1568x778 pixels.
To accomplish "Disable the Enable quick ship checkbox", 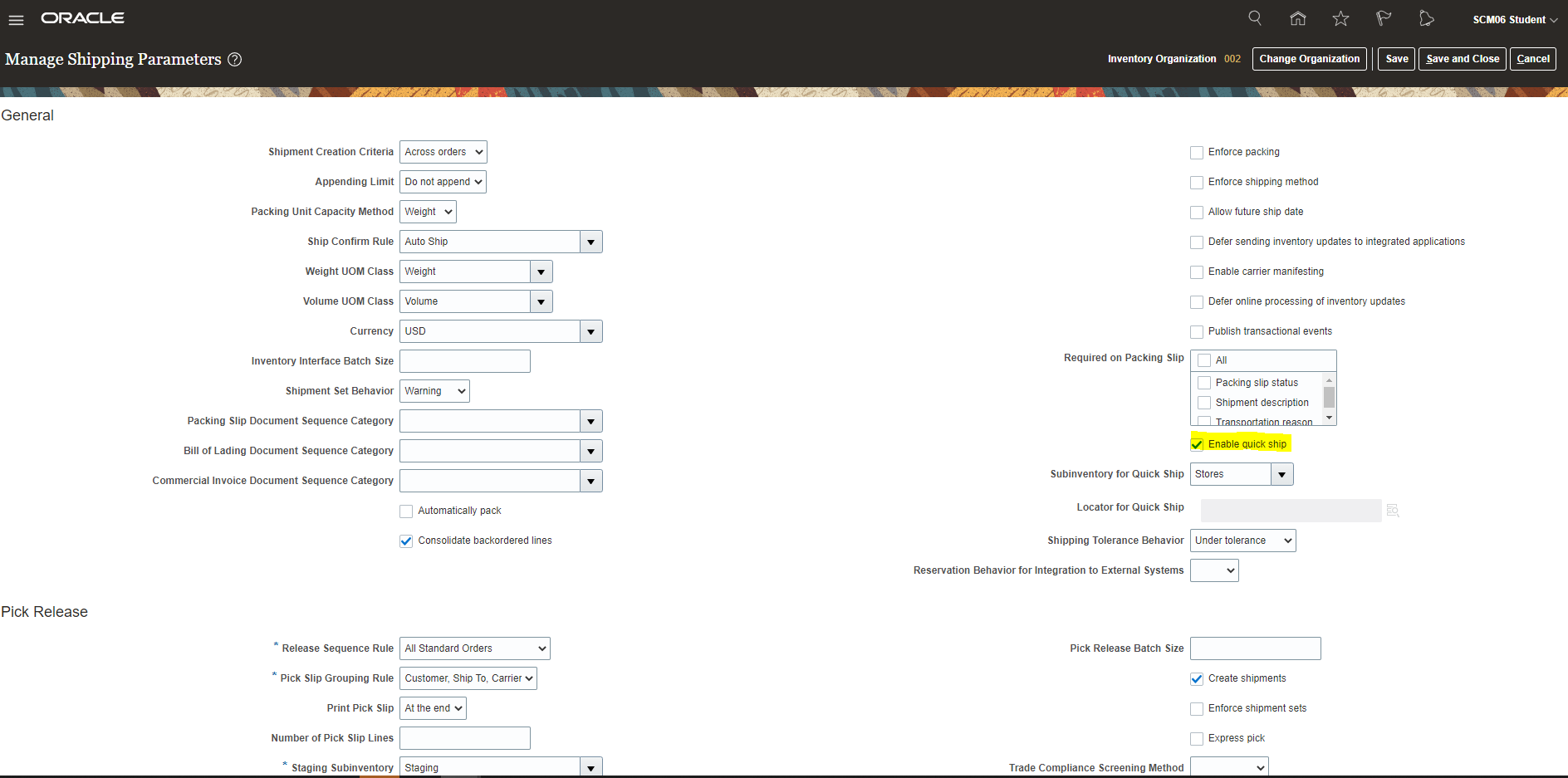I will 1197,443.
